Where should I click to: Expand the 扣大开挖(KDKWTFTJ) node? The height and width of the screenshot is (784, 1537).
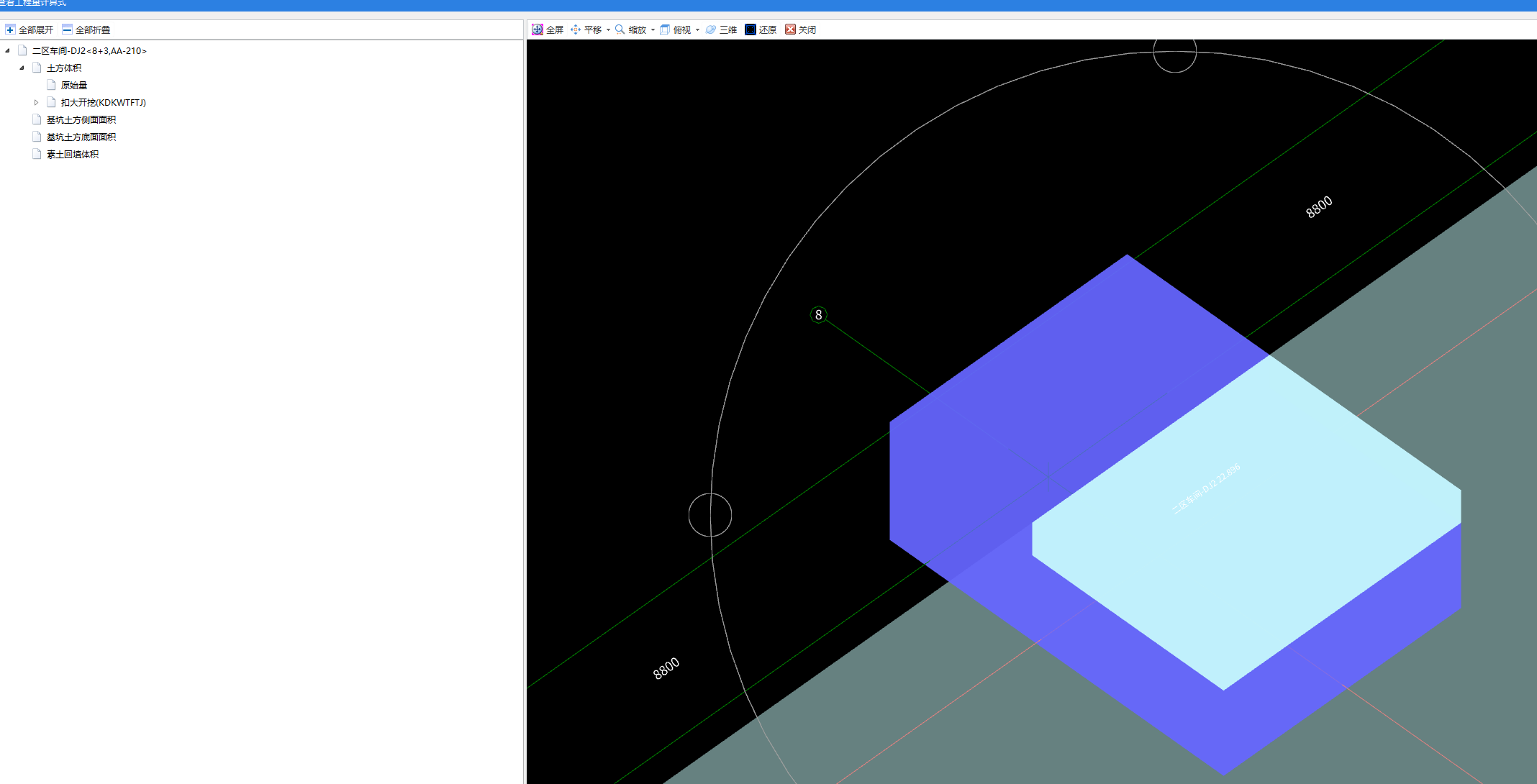(36, 102)
